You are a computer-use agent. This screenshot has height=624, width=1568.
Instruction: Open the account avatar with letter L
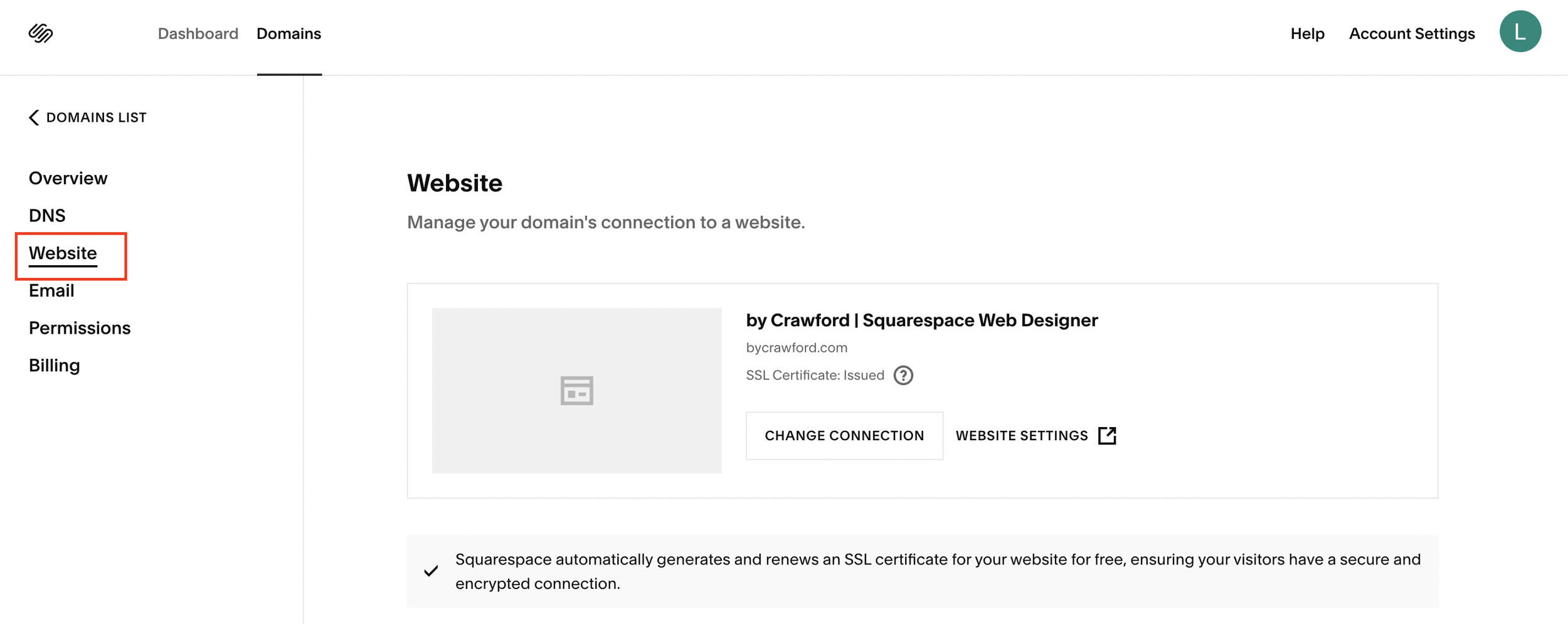click(x=1522, y=33)
